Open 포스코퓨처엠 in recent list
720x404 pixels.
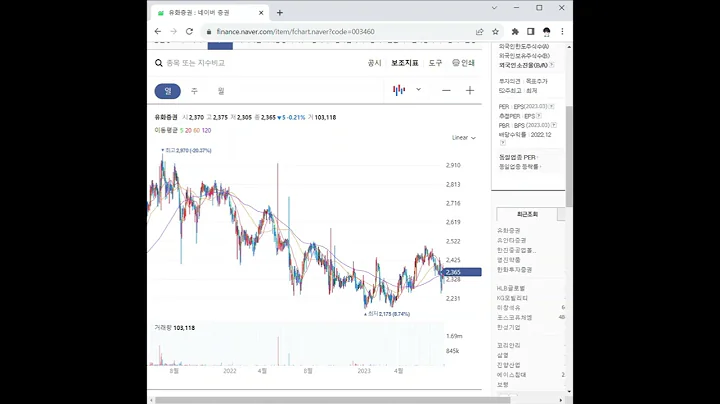click(514, 317)
